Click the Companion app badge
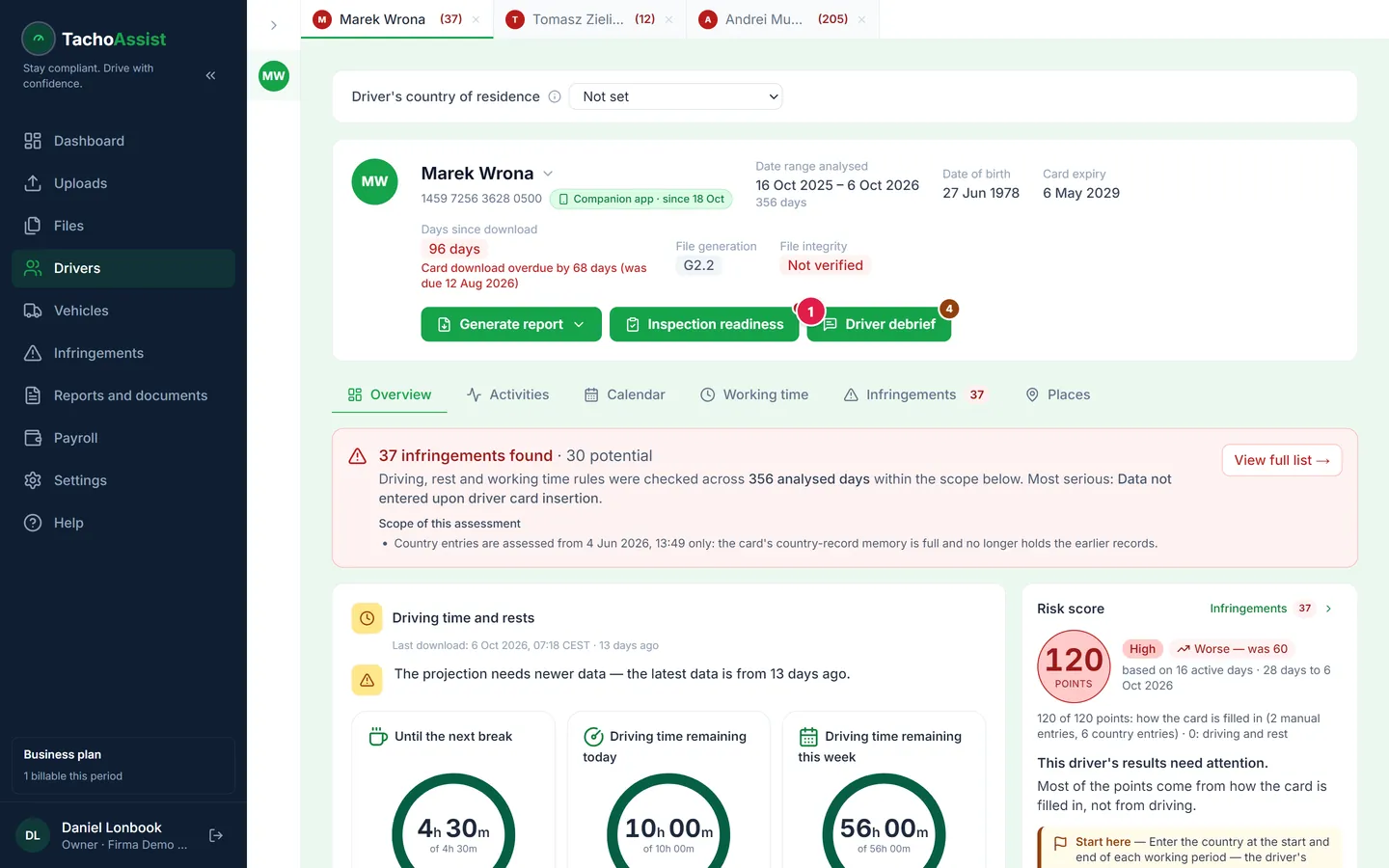The image size is (1389, 868). 641,199
